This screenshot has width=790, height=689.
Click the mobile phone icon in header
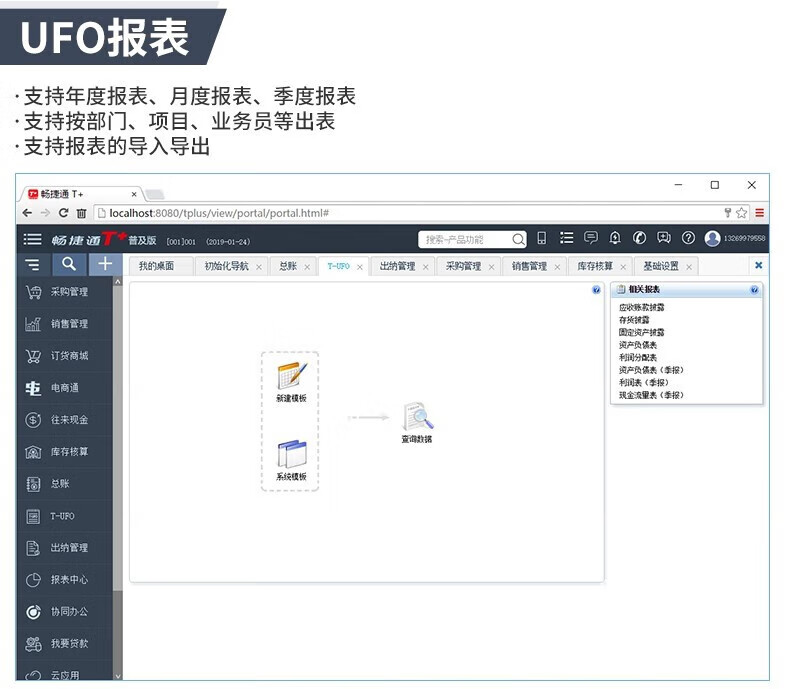pyautogui.click(x=542, y=238)
